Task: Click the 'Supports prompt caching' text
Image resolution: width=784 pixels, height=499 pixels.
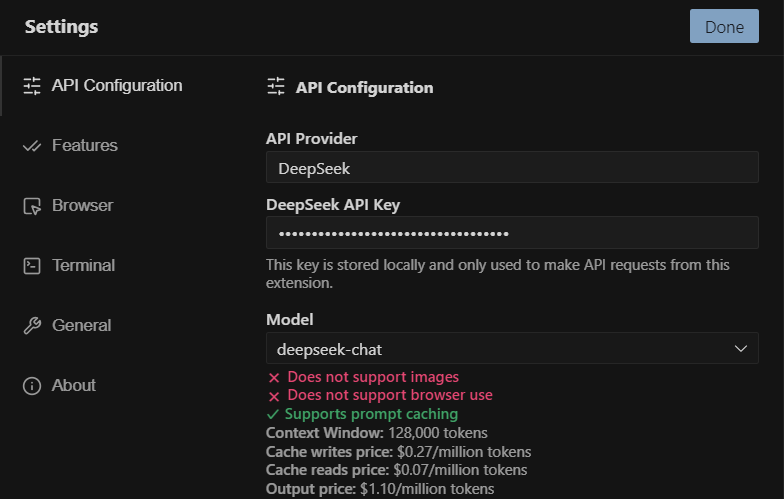Action: point(371,414)
